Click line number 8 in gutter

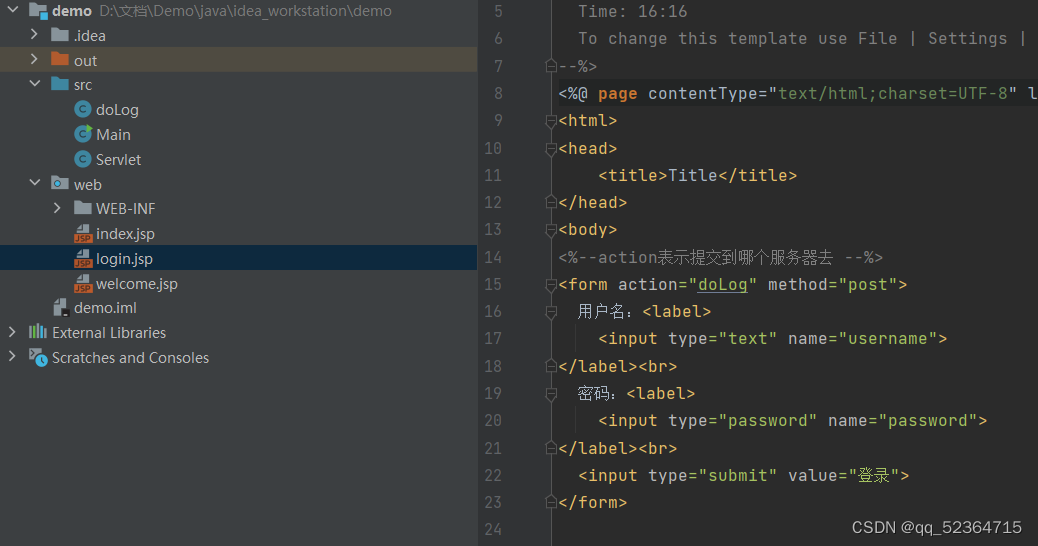coord(498,93)
